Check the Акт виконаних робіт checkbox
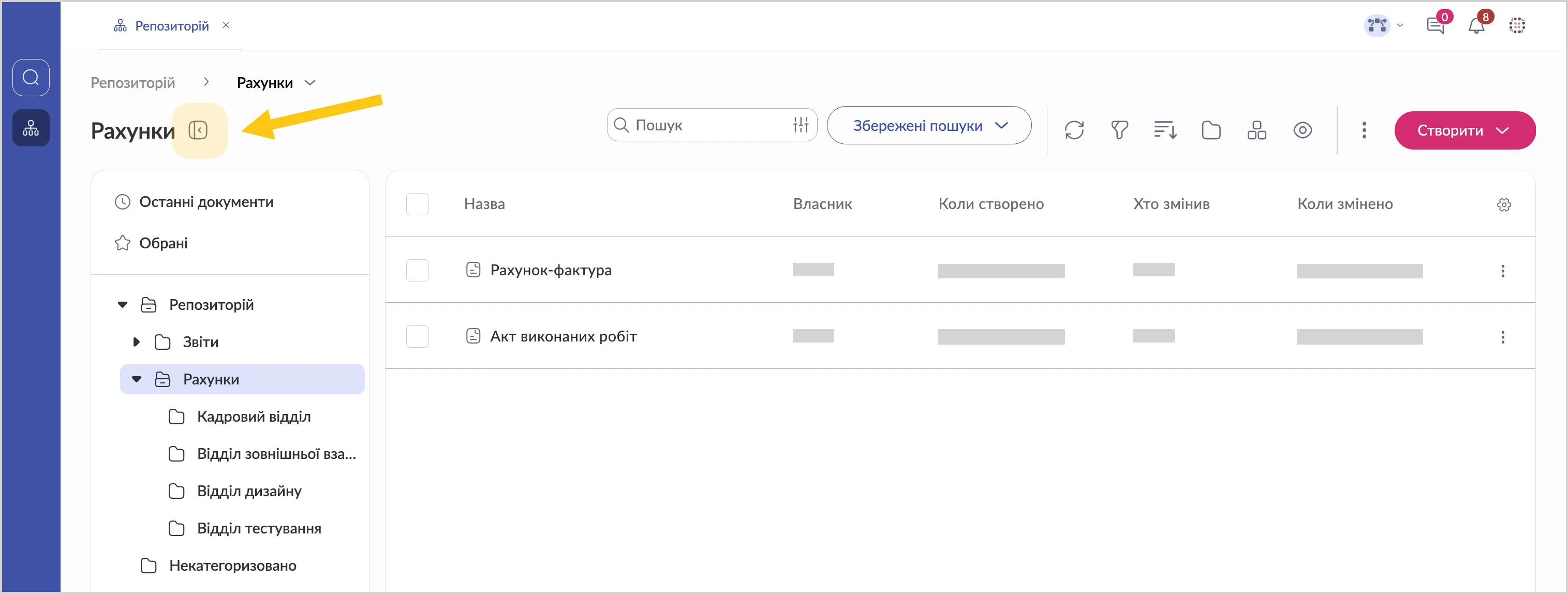The image size is (1568, 594). point(417,336)
